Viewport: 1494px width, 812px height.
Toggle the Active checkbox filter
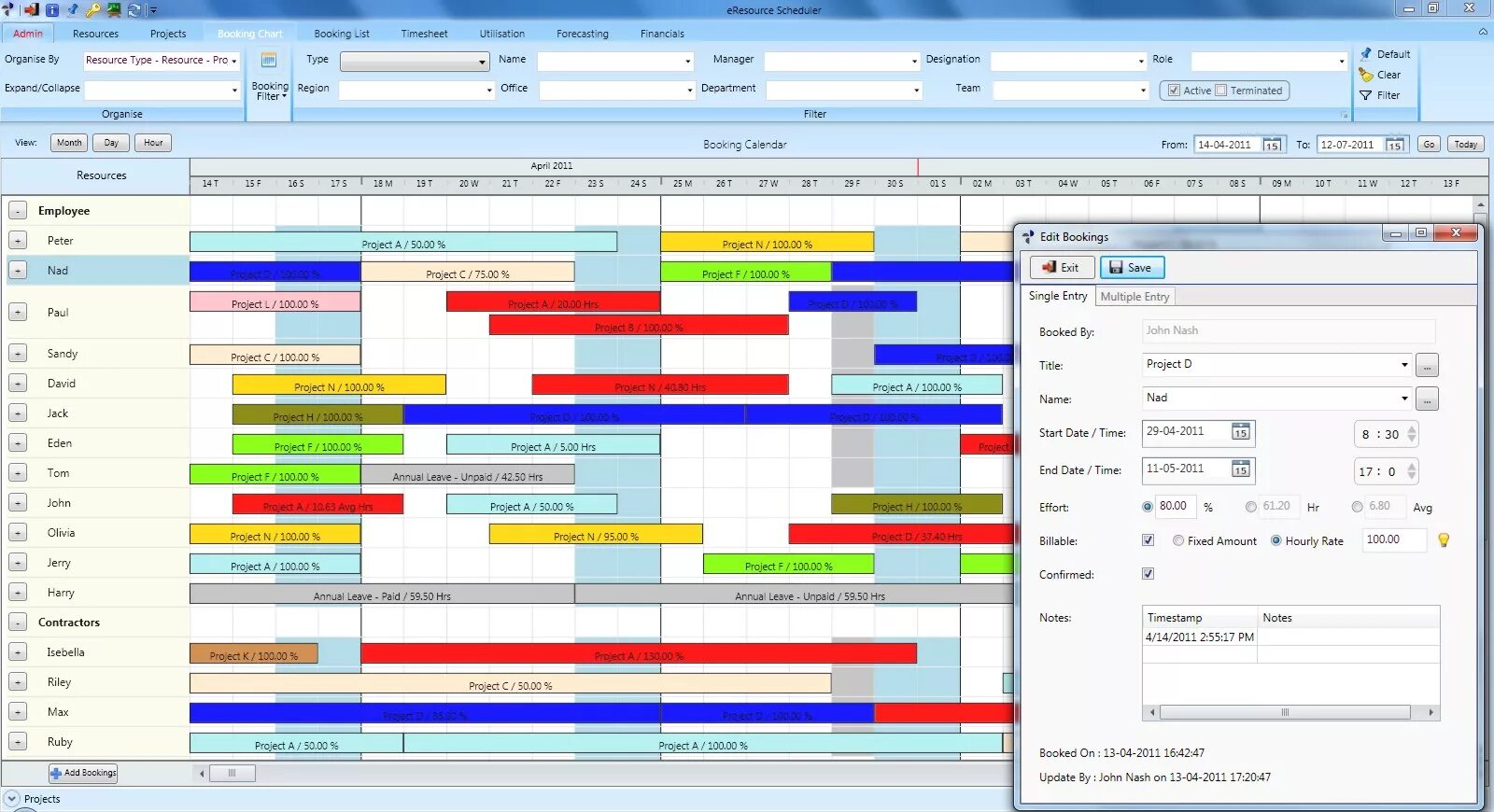(x=1174, y=91)
